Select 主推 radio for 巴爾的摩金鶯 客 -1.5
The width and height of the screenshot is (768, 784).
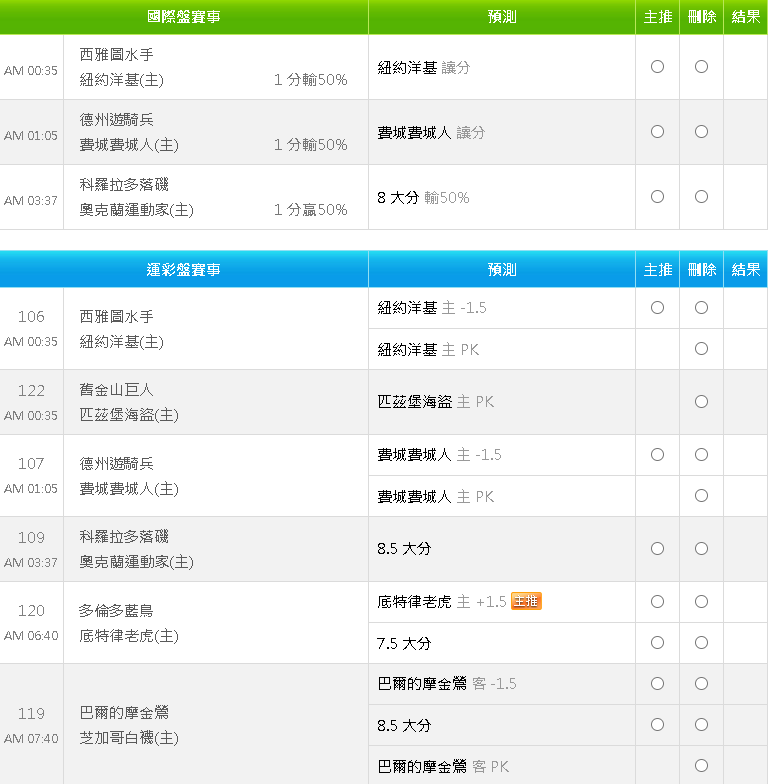click(x=657, y=684)
